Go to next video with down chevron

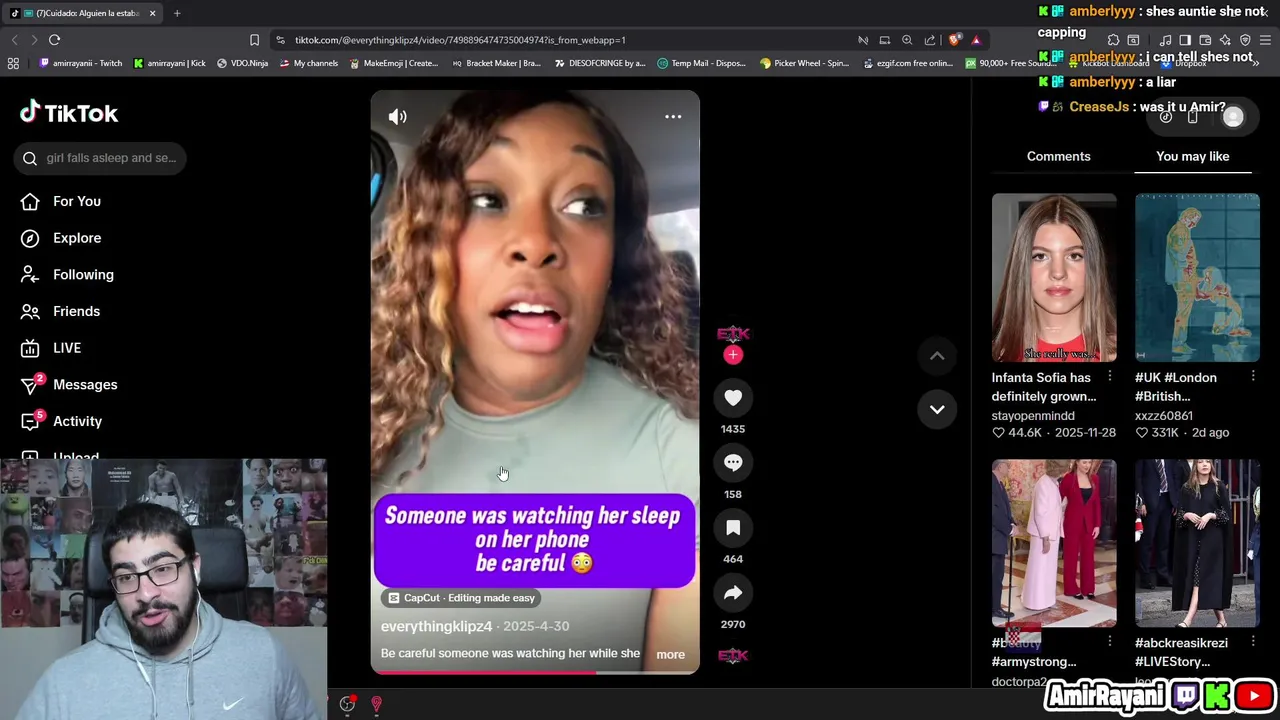937,409
